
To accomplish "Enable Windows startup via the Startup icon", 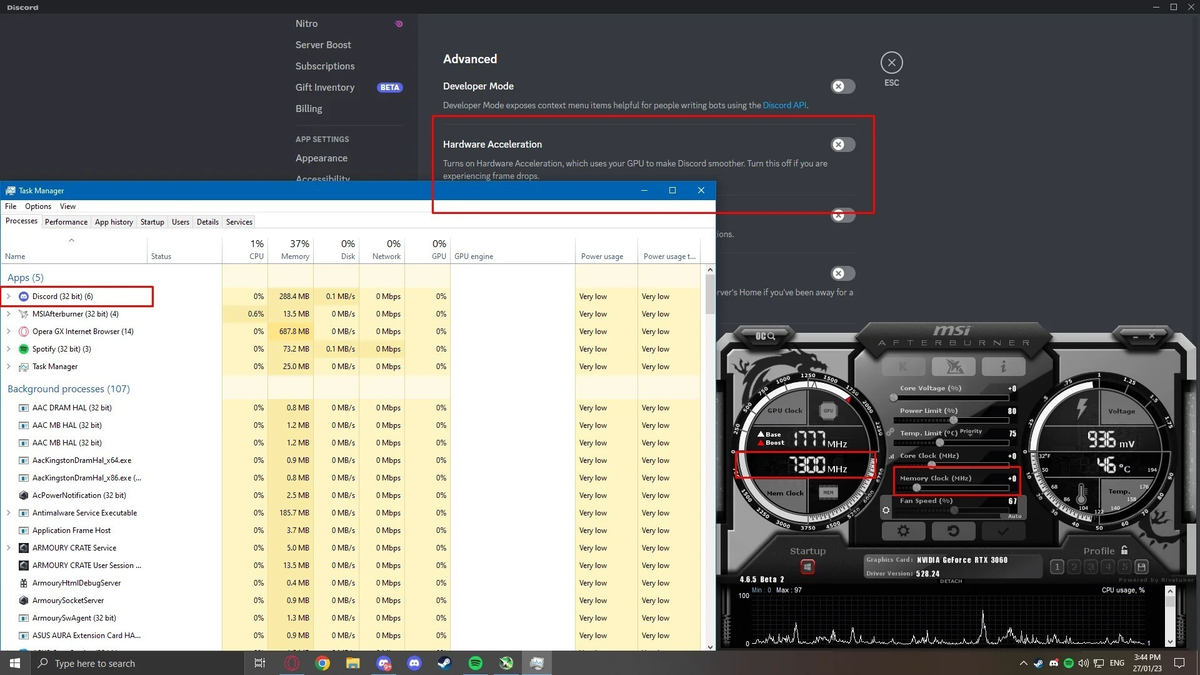I will pyautogui.click(x=808, y=566).
